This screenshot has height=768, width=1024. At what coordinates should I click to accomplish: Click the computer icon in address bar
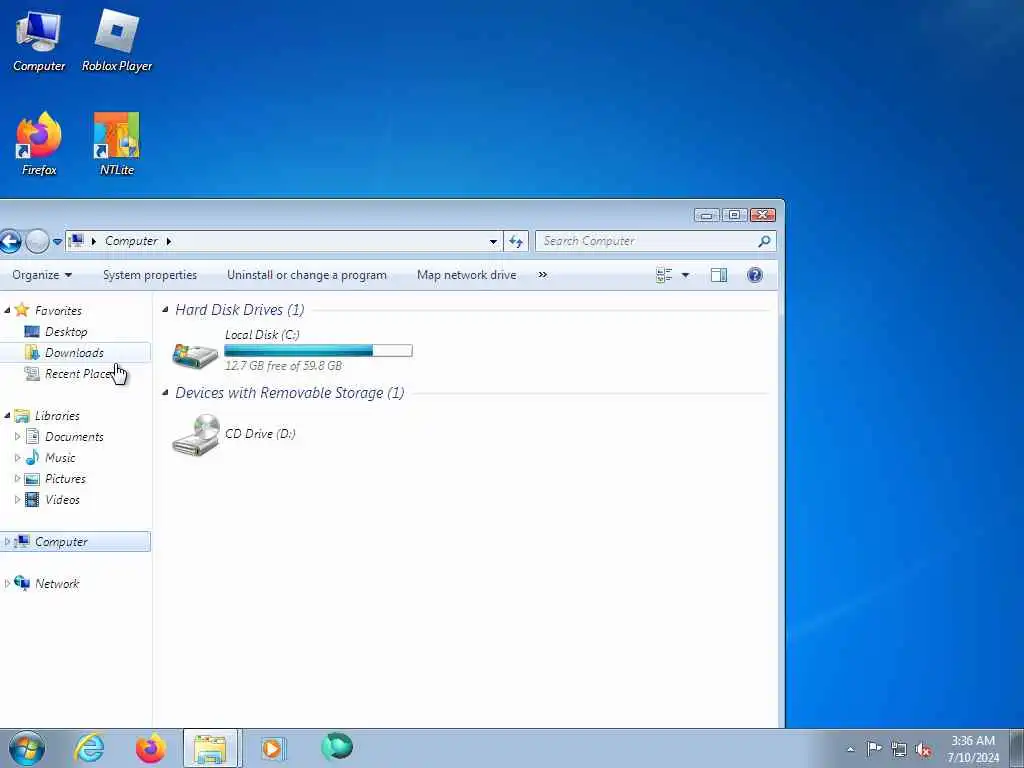click(x=76, y=241)
